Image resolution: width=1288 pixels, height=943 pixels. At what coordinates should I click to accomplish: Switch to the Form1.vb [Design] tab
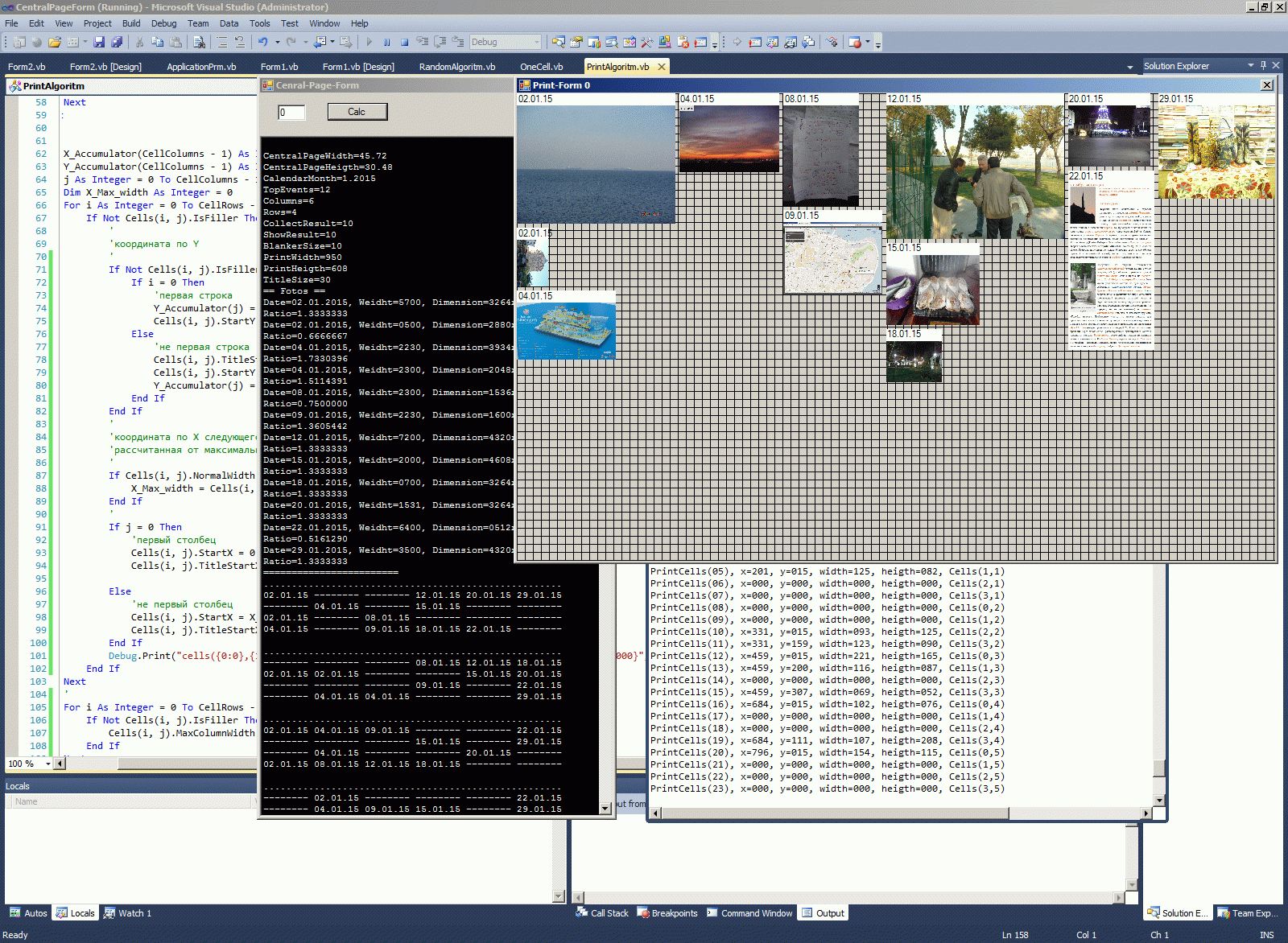(358, 67)
